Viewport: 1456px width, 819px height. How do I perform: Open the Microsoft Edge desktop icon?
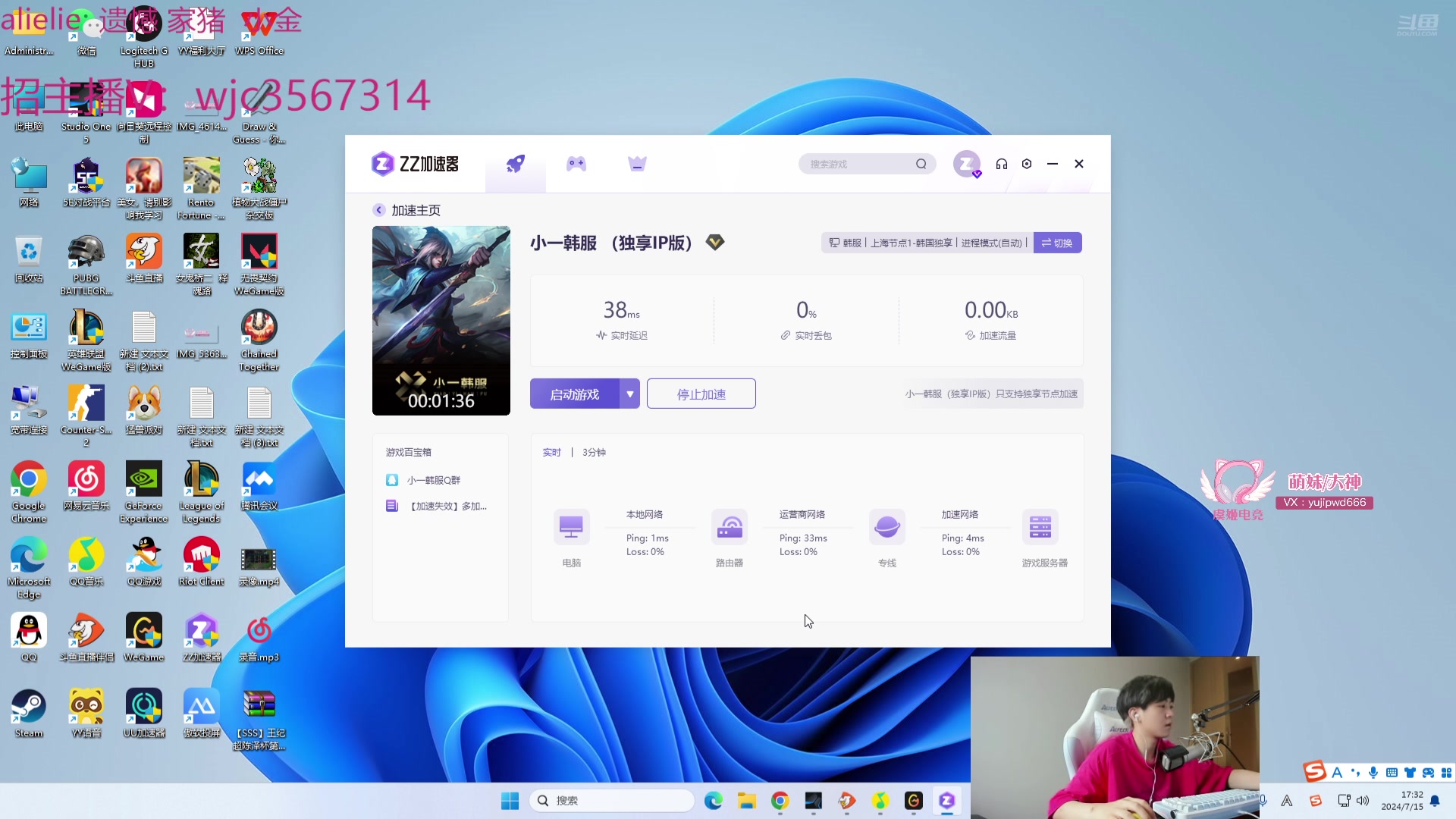pos(29,567)
